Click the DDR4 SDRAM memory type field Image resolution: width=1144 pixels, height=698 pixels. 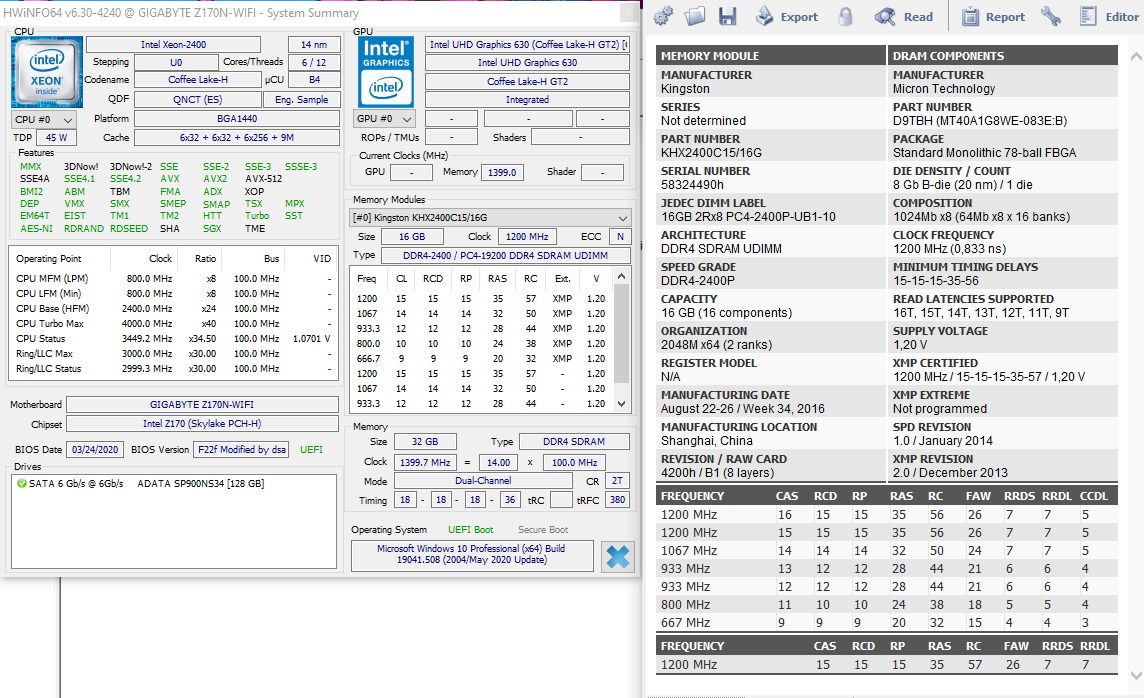573,441
